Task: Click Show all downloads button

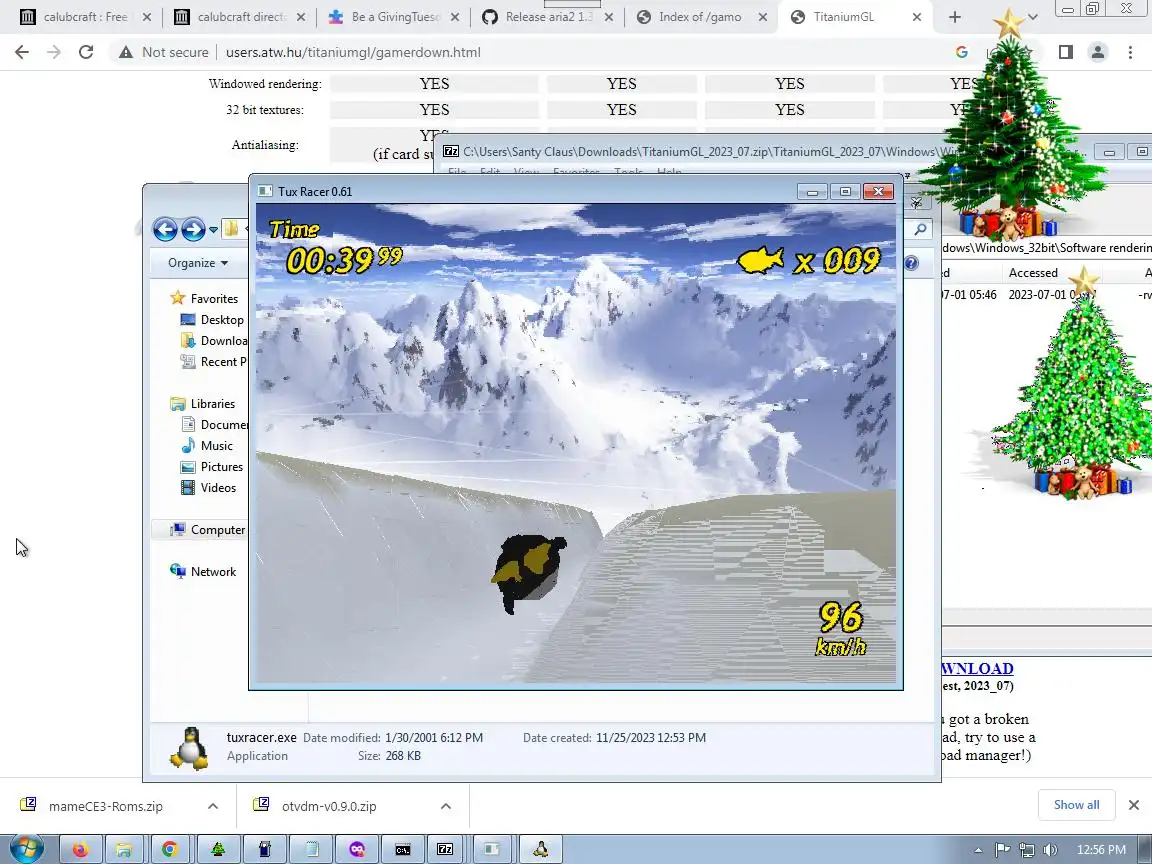Action: (x=1076, y=805)
